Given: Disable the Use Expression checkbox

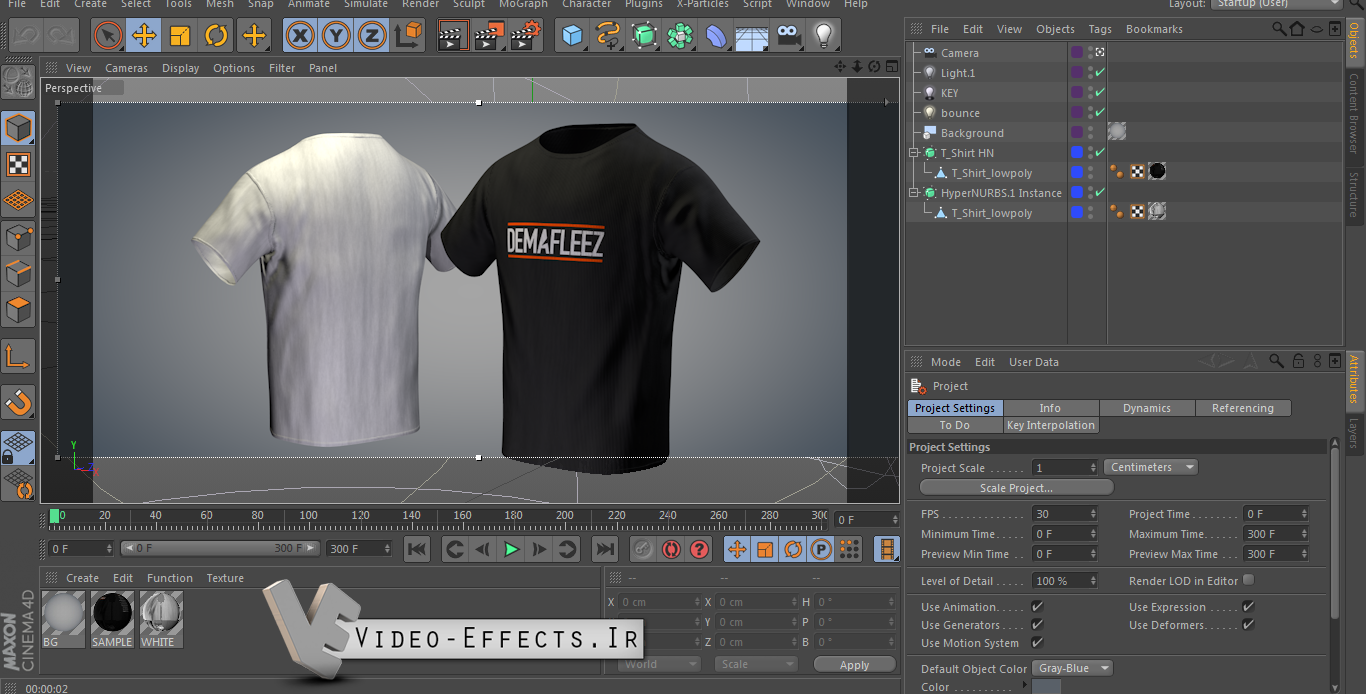Looking at the screenshot, I should click(x=1248, y=607).
